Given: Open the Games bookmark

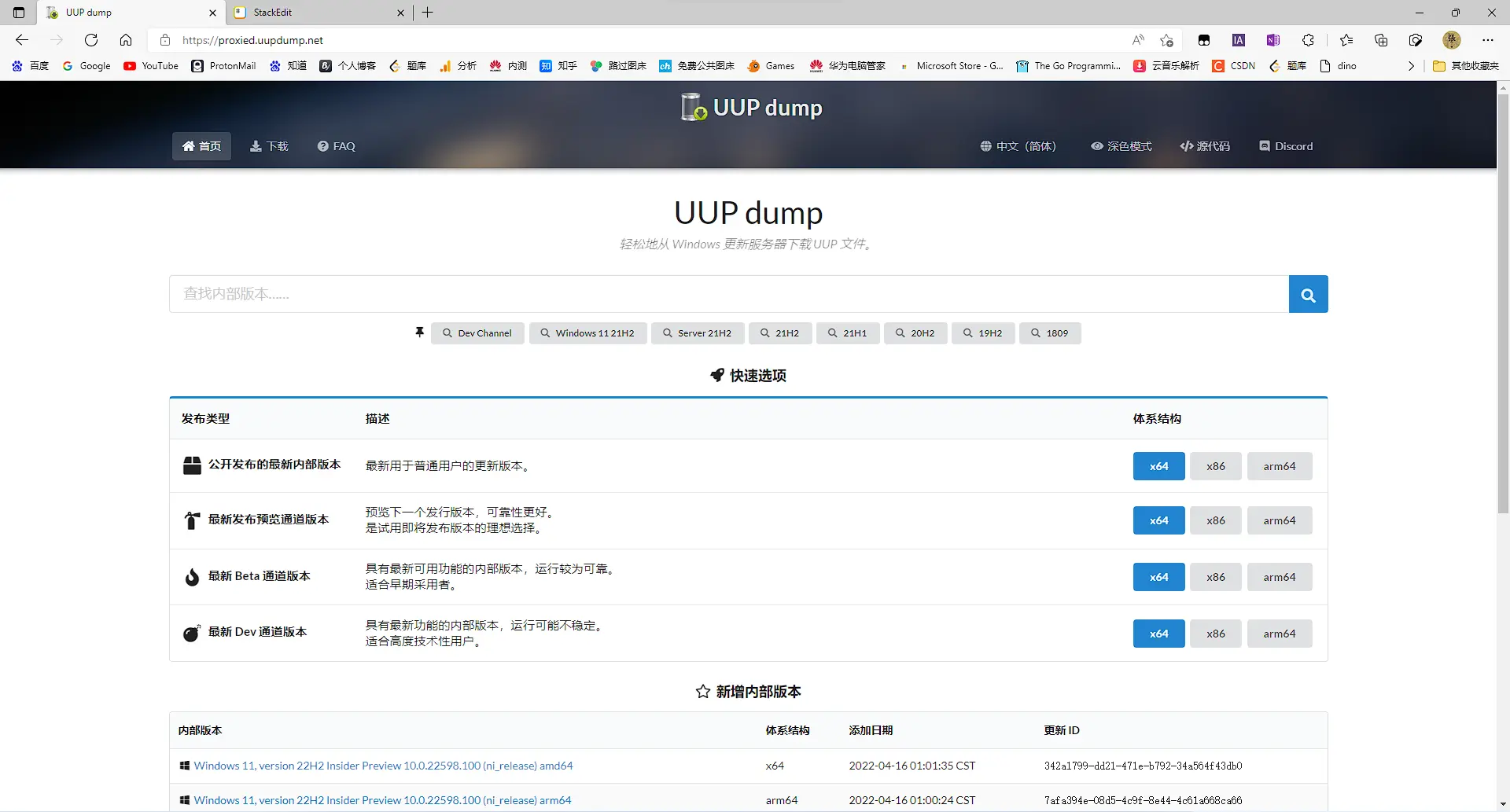Looking at the screenshot, I should point(771,66).
